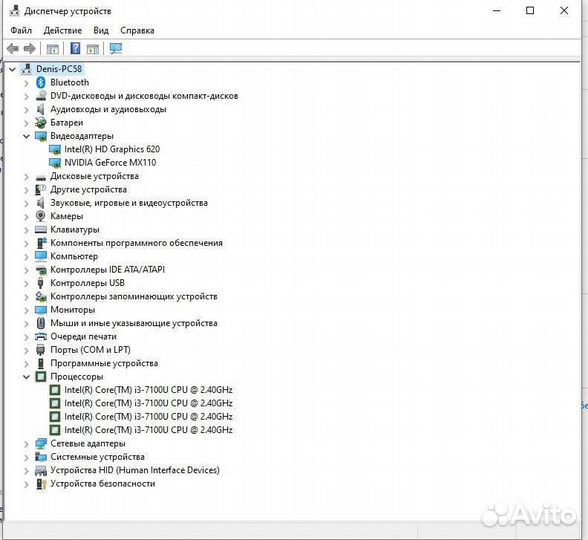Click the Back arrow toolbar icon
This screenshot has width=588, height=540.
(13, 48)
